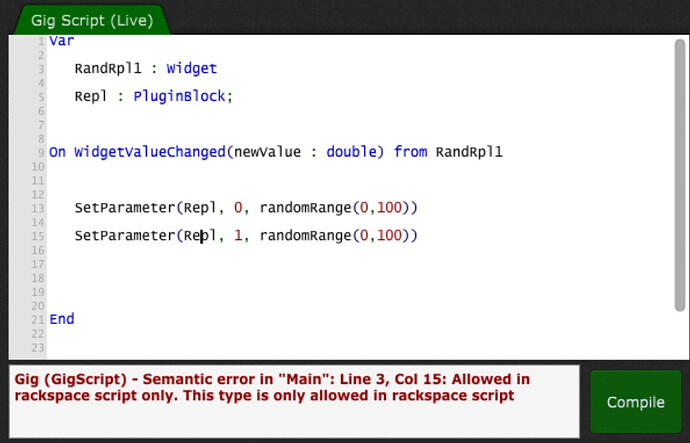This screenshot has height=443, width=690.
Task: Click 'randomRange' on line 13
Action: [x=306, y=208]
